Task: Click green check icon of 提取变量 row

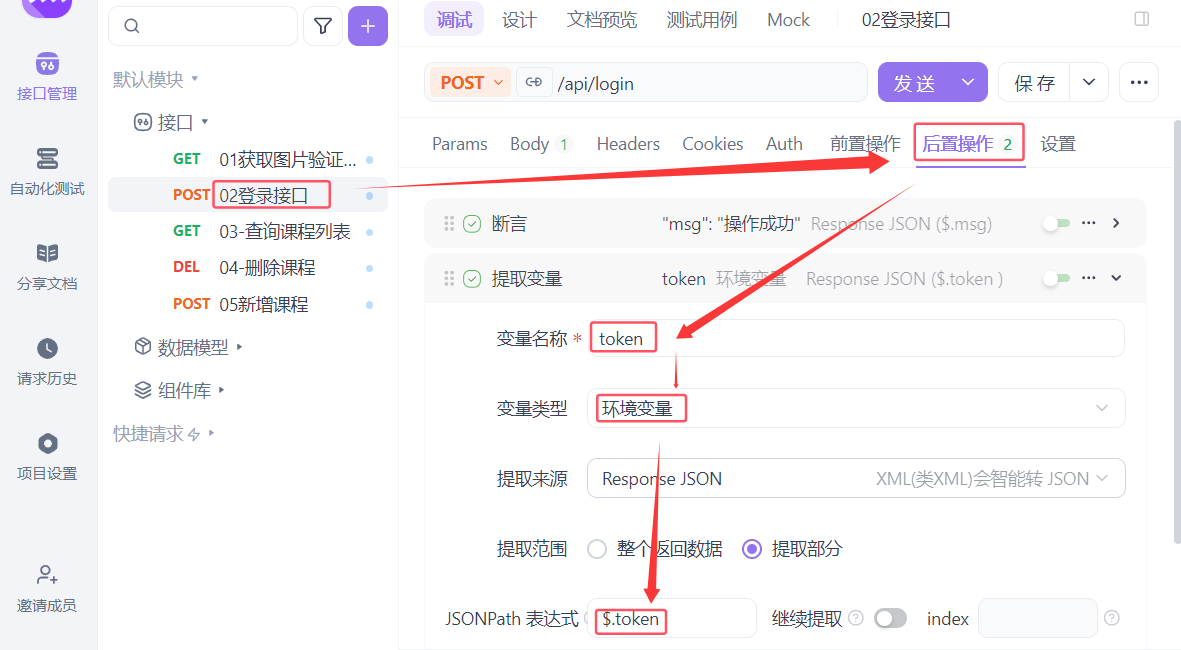Action: 472,279
